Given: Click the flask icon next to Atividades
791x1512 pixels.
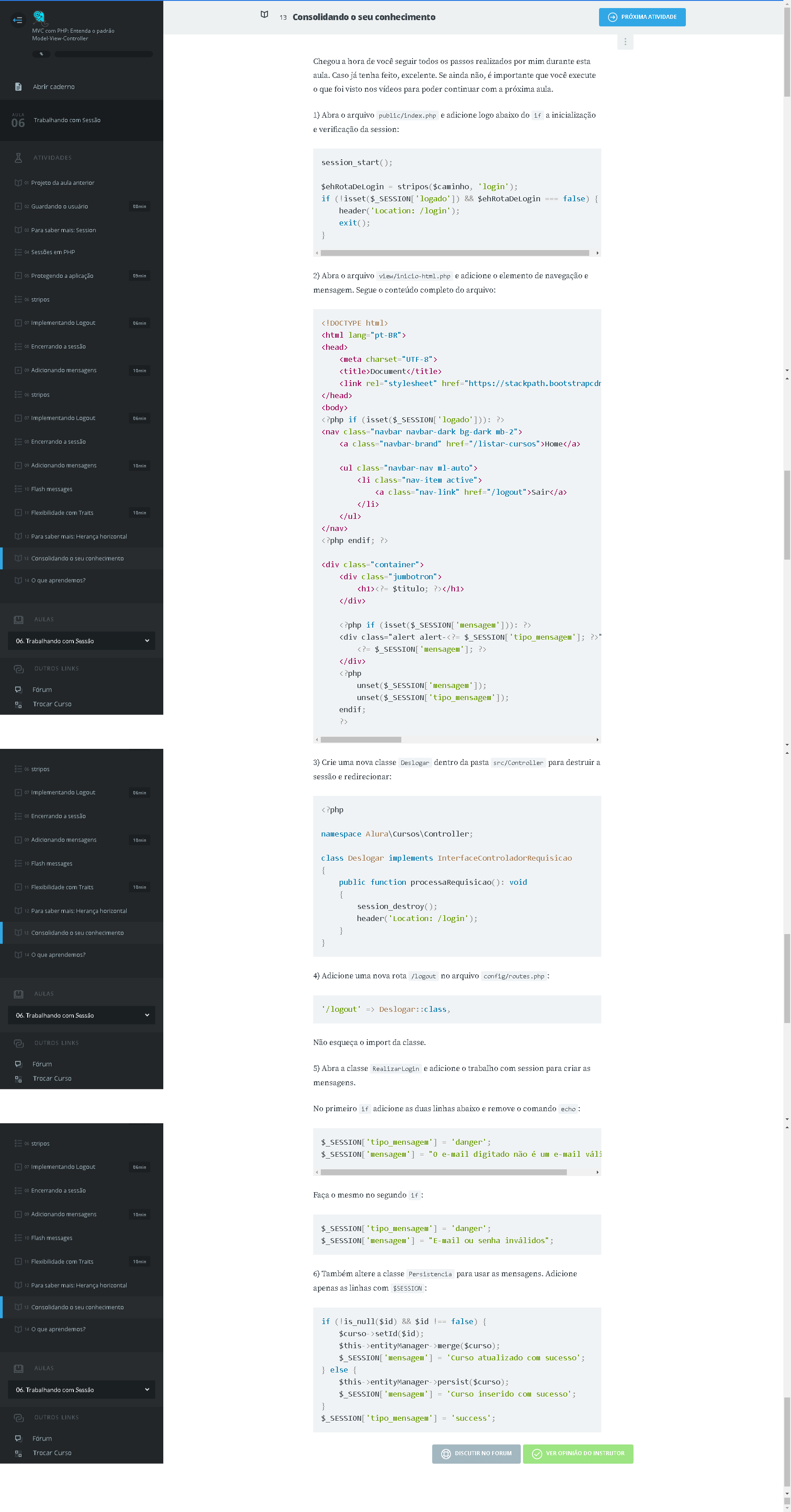Looking at the screenshot, I should pyautogui.click(x=18, y=158).
